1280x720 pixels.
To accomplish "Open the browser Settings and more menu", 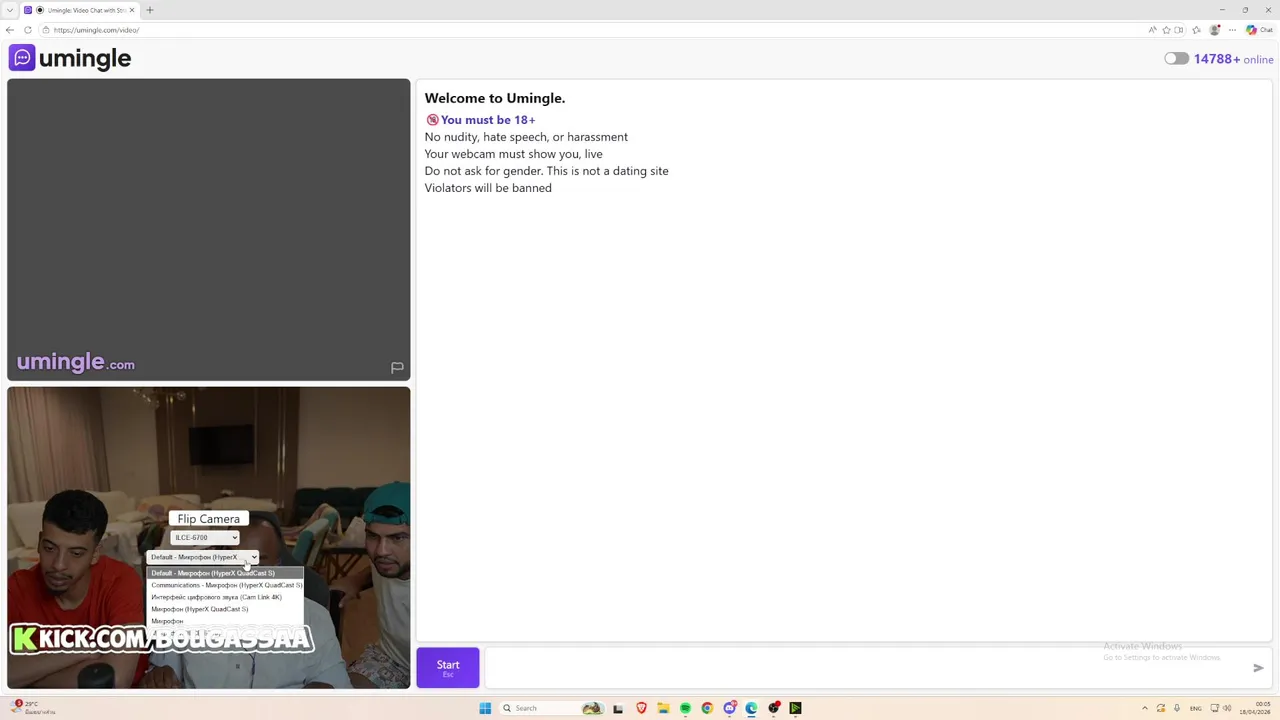I will coord(1232,30).
